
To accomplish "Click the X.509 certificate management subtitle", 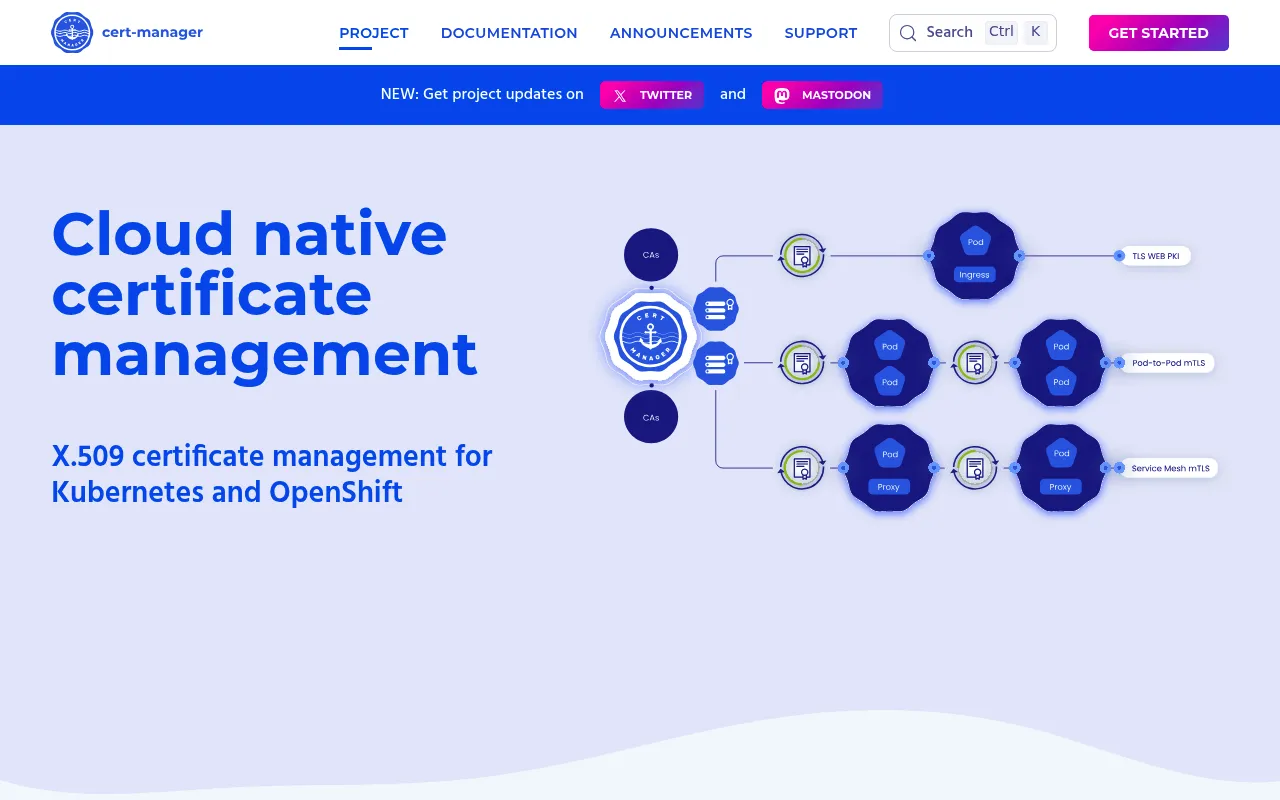I will coord(272,474).
